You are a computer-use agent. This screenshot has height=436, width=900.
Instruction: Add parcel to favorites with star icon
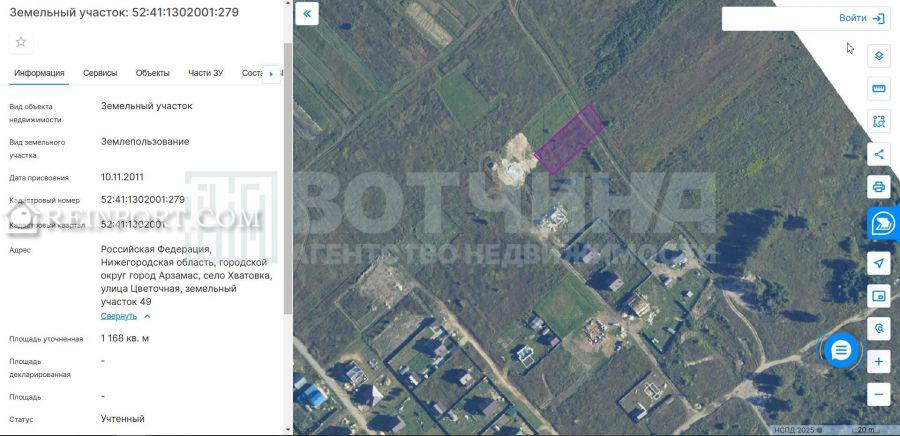[21, 42]
